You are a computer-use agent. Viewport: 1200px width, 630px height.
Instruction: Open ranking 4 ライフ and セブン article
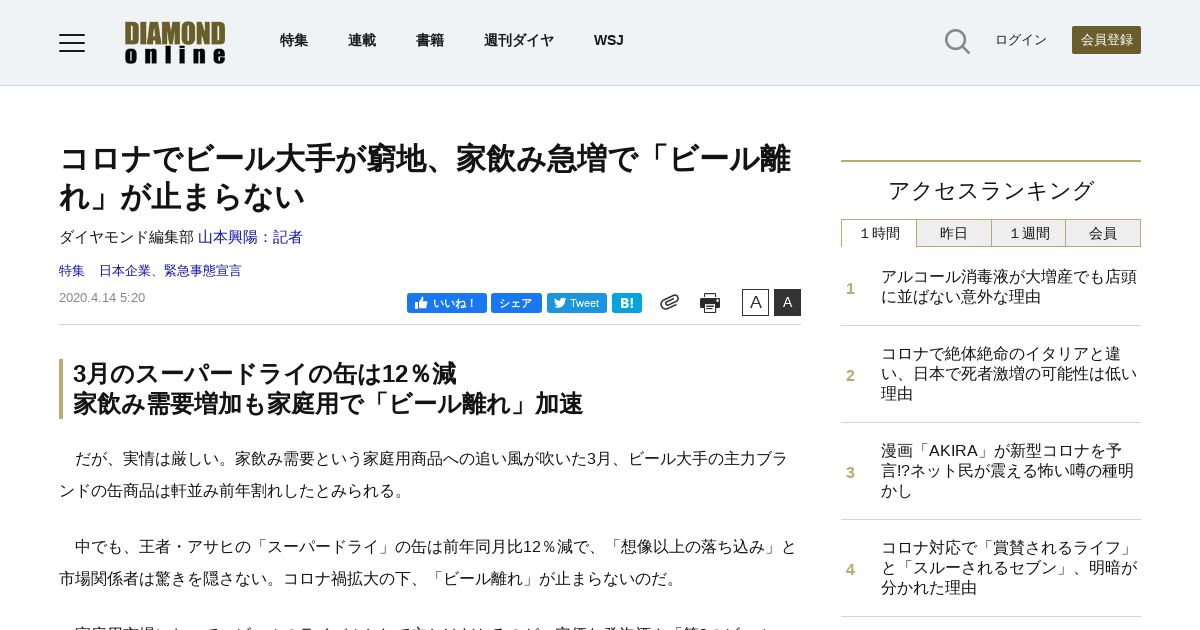coord(1008,568)
